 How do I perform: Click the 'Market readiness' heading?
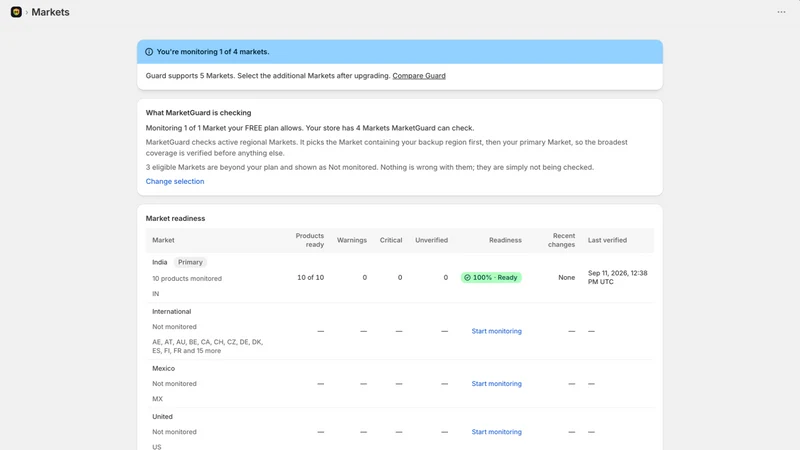[176, 218]
